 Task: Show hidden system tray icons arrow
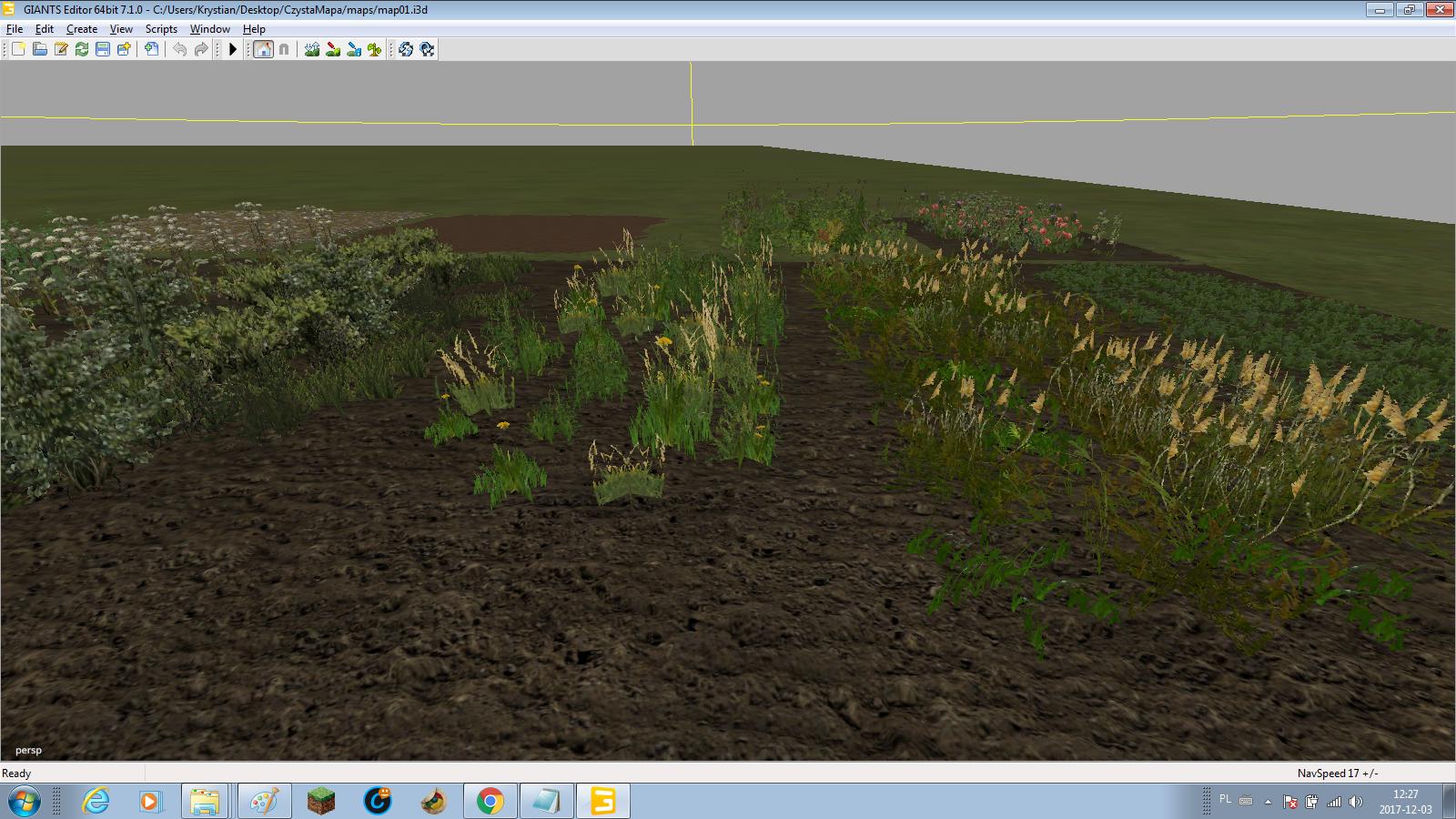coord(1268,802)
